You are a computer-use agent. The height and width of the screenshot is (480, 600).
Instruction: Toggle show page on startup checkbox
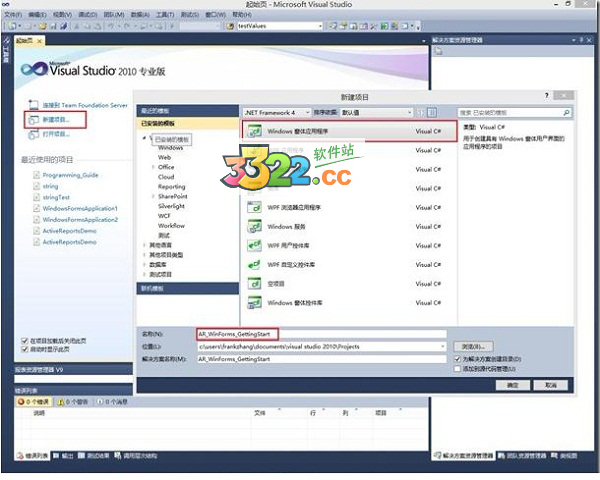click(25, 349)
